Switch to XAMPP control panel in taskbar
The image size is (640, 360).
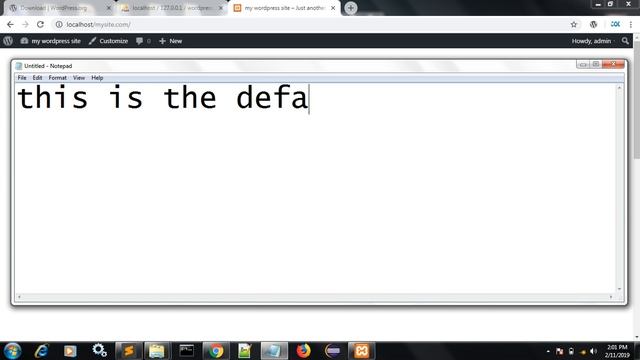(x=361, y=351)
